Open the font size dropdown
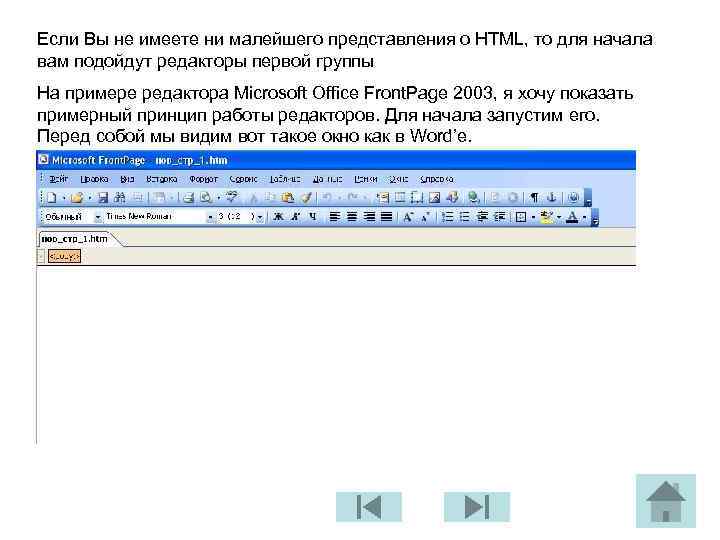The width and height of the screenshot is (720, 540). (260, 218)
